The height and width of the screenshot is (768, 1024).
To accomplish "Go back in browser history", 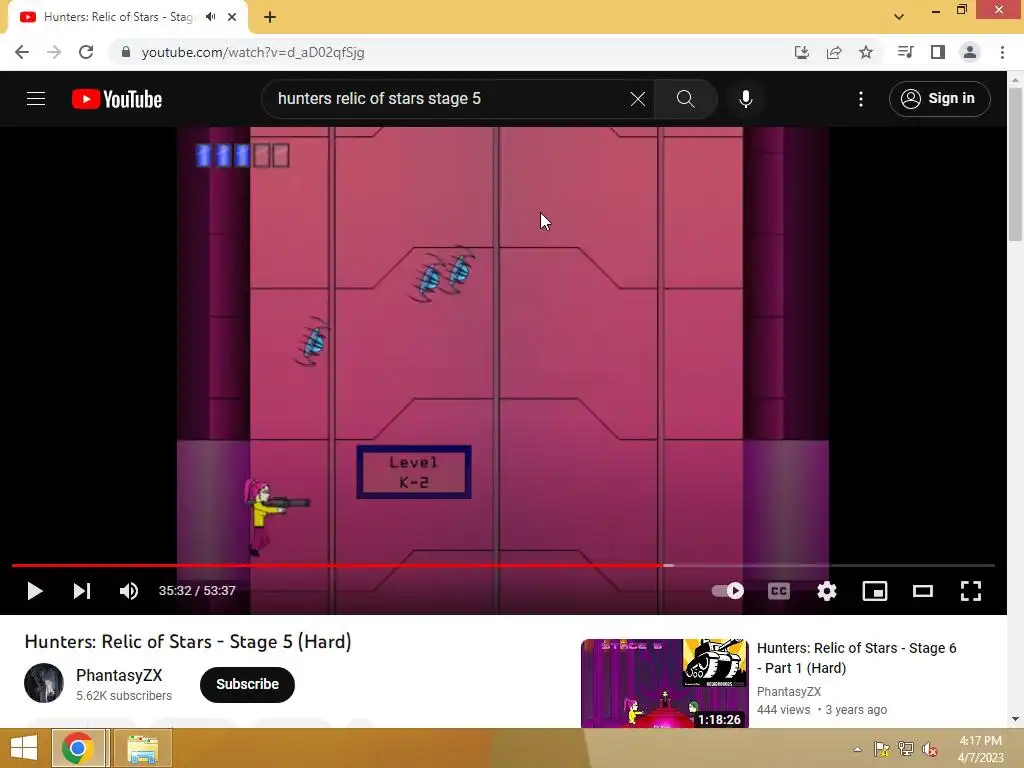I will 22,52.
